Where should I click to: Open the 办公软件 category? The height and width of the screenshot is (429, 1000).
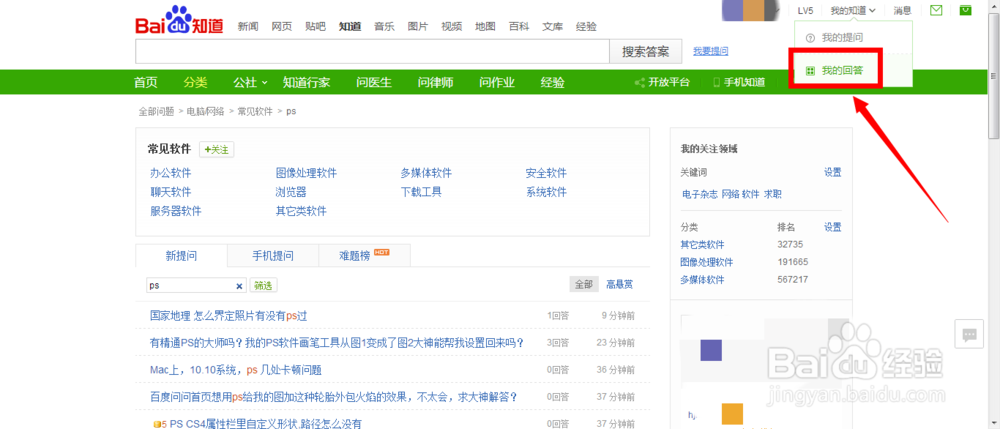click(x=170, y=173)
